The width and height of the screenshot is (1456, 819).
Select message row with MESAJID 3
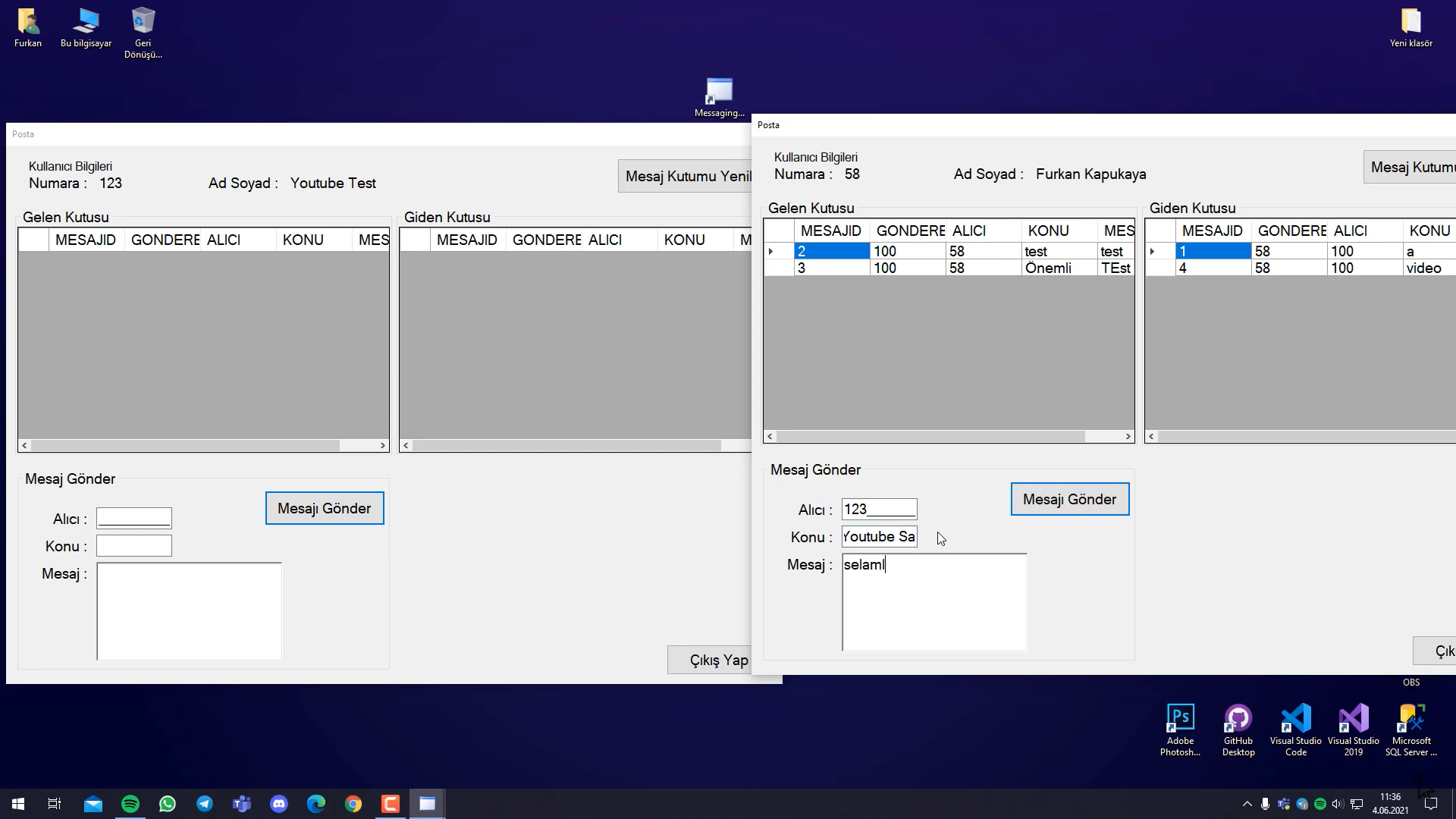[x=831, y=268]
